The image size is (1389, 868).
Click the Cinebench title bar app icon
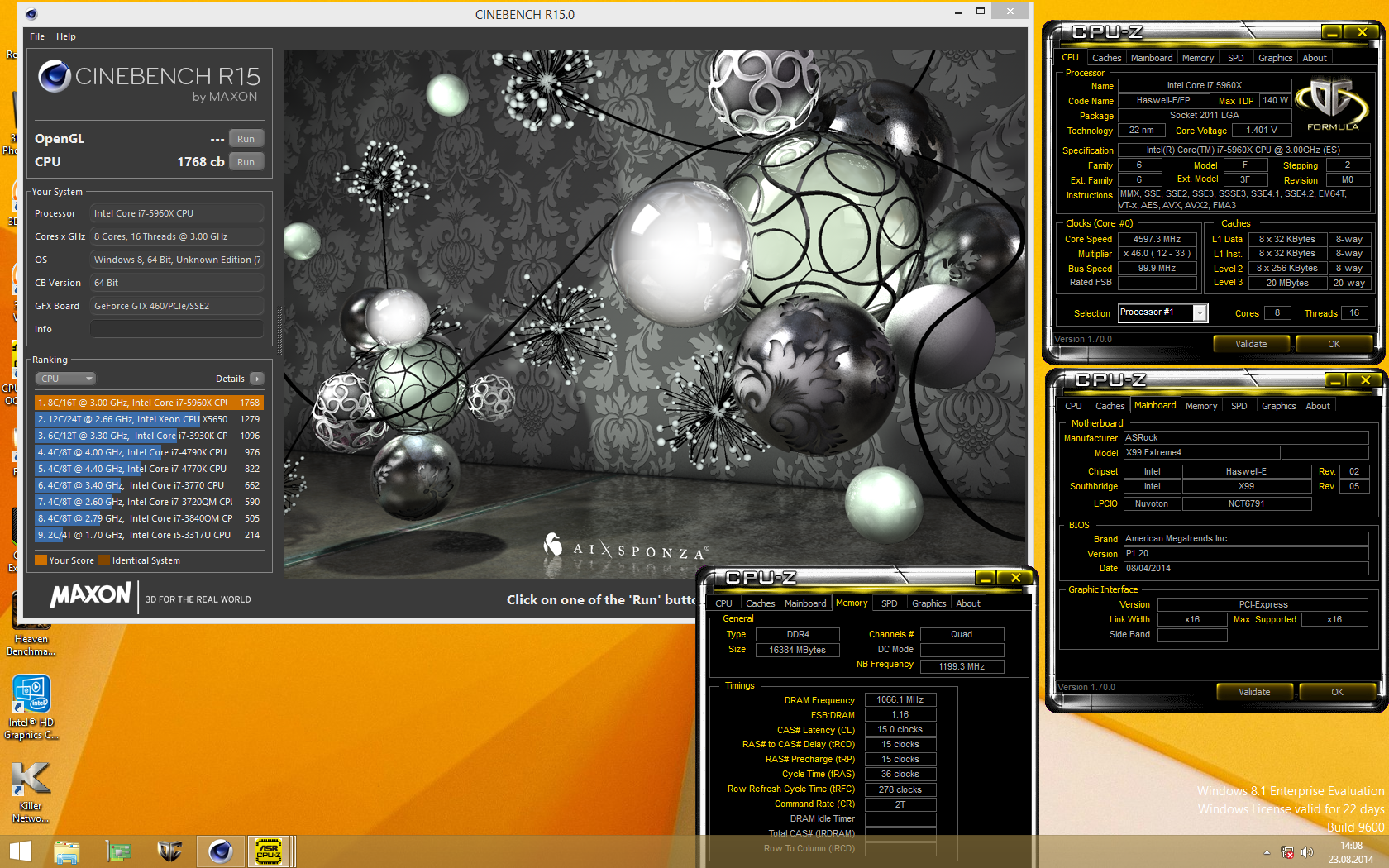tap(31, 14)
